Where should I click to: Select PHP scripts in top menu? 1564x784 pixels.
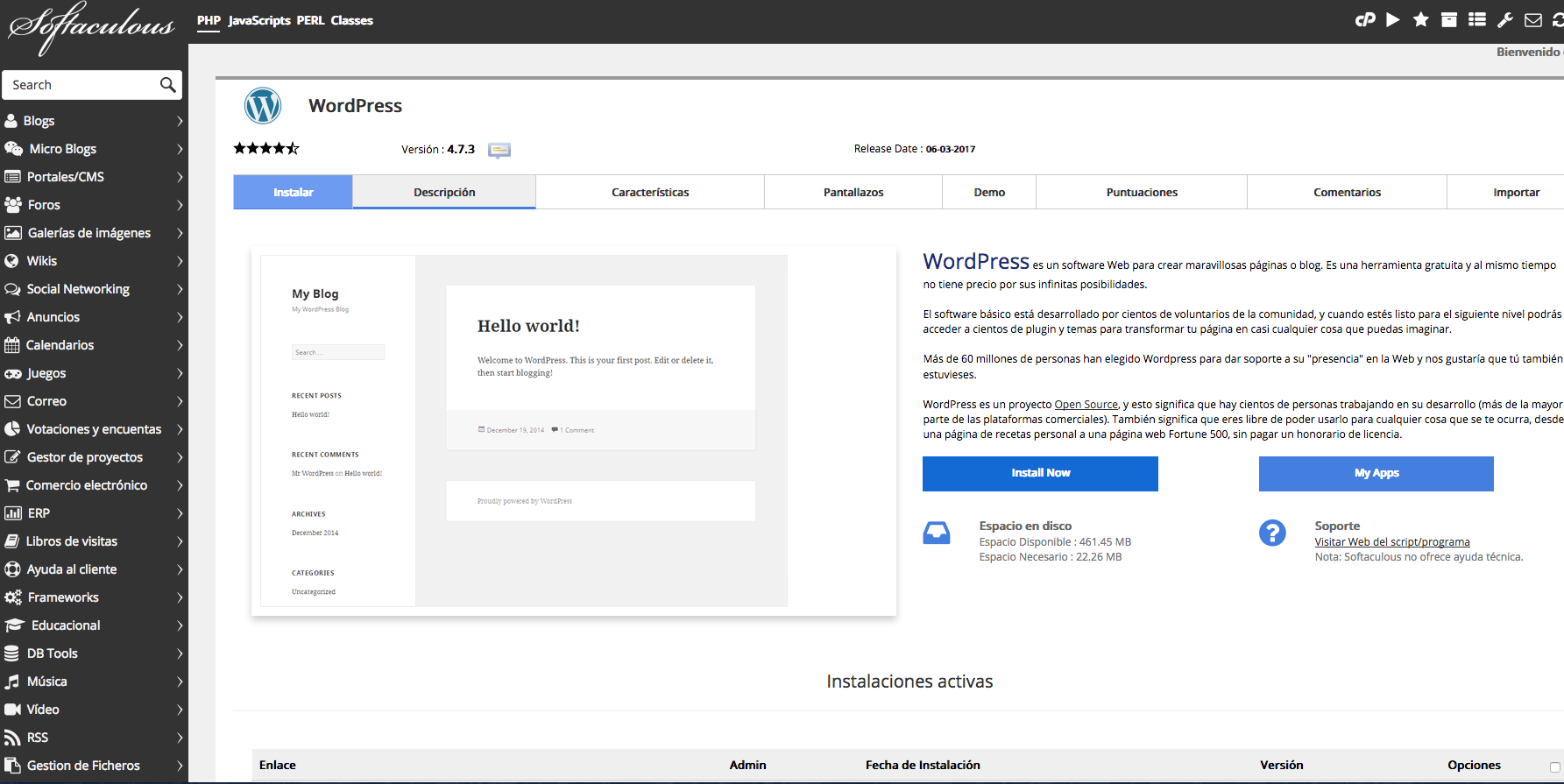point(209,20)
